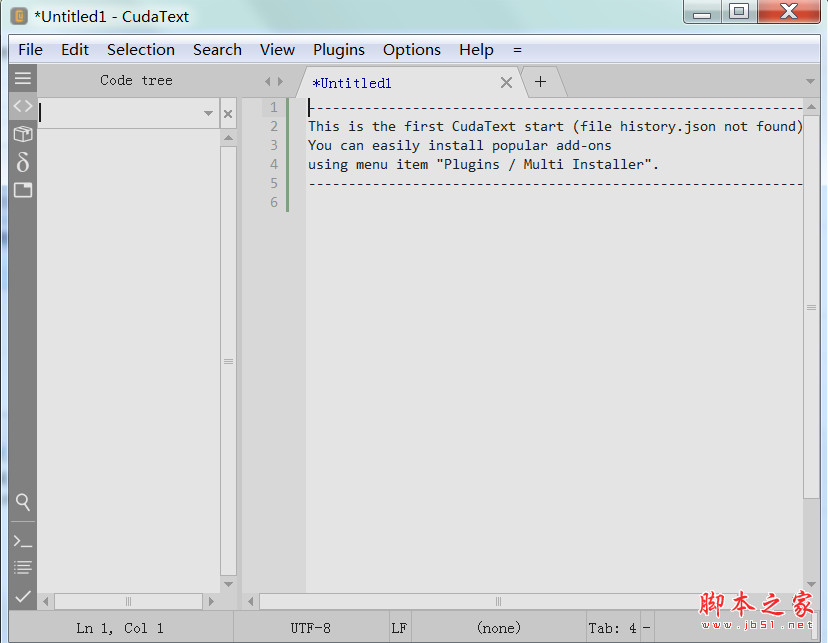The width and height of the screenshot is (828, 643).
Task: Click the Tab: 4 status bar field
Action: click(x=612, y=628)
